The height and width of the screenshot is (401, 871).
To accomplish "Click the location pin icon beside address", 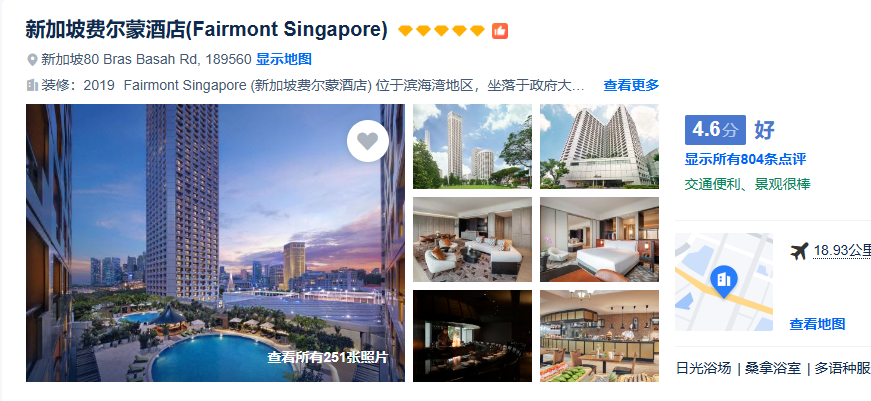I will [x=32, y=59].
